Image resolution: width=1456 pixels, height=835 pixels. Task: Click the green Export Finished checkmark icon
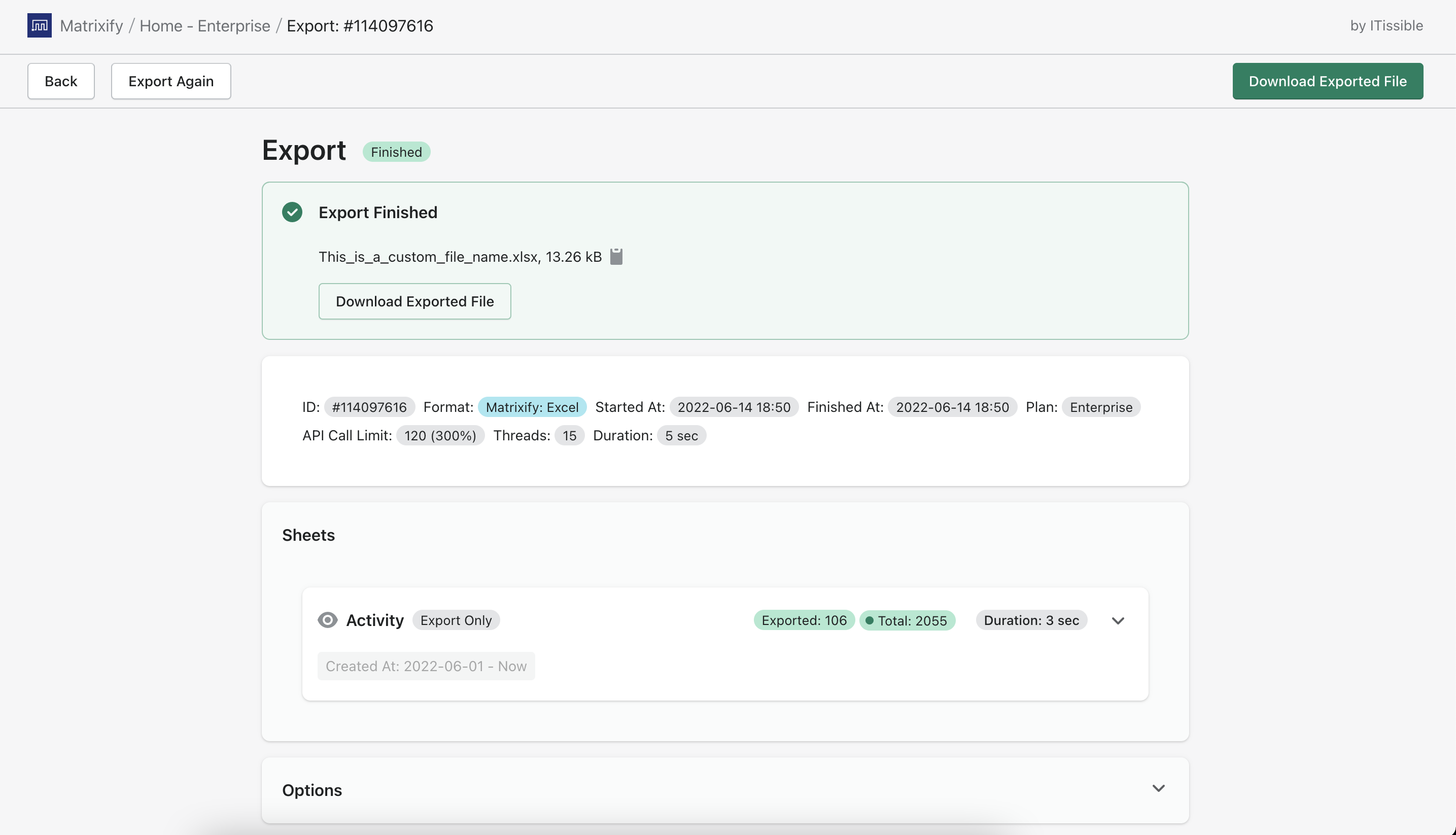point(292,212)
